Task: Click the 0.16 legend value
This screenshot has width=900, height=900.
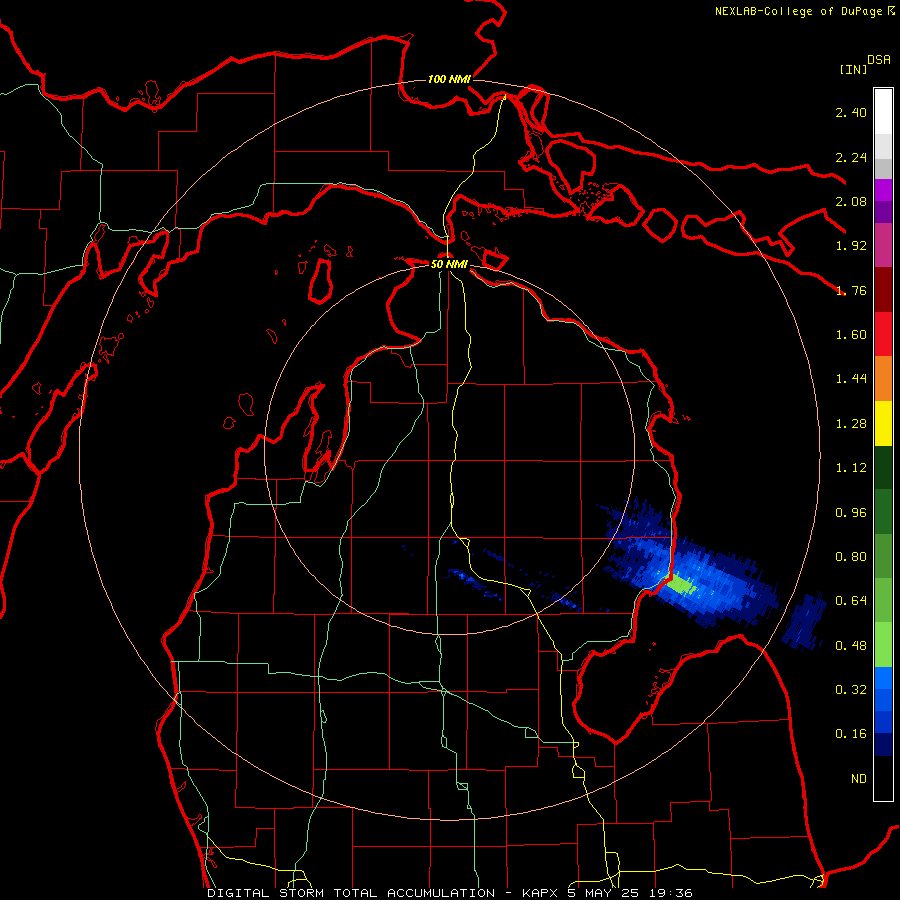Action: click(x=851, y=734)
